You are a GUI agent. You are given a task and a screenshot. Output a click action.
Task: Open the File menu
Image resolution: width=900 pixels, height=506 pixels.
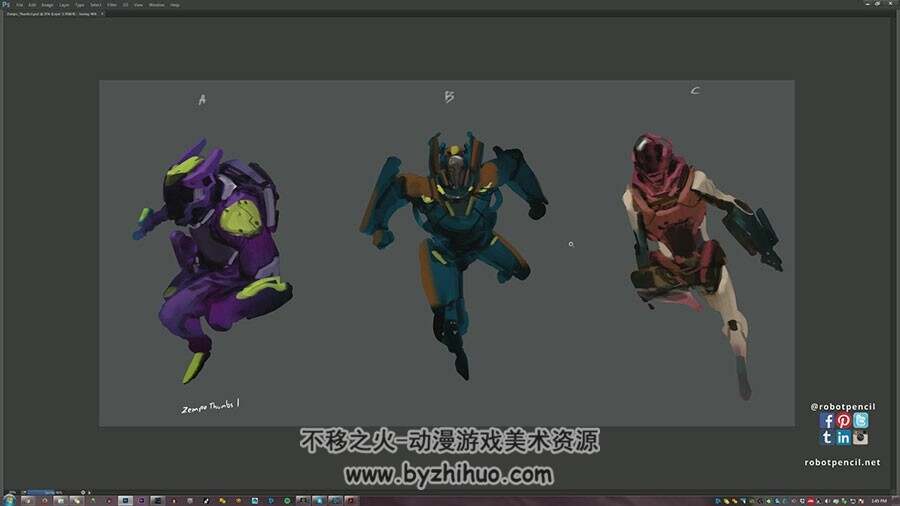click(x=20, y=5)
